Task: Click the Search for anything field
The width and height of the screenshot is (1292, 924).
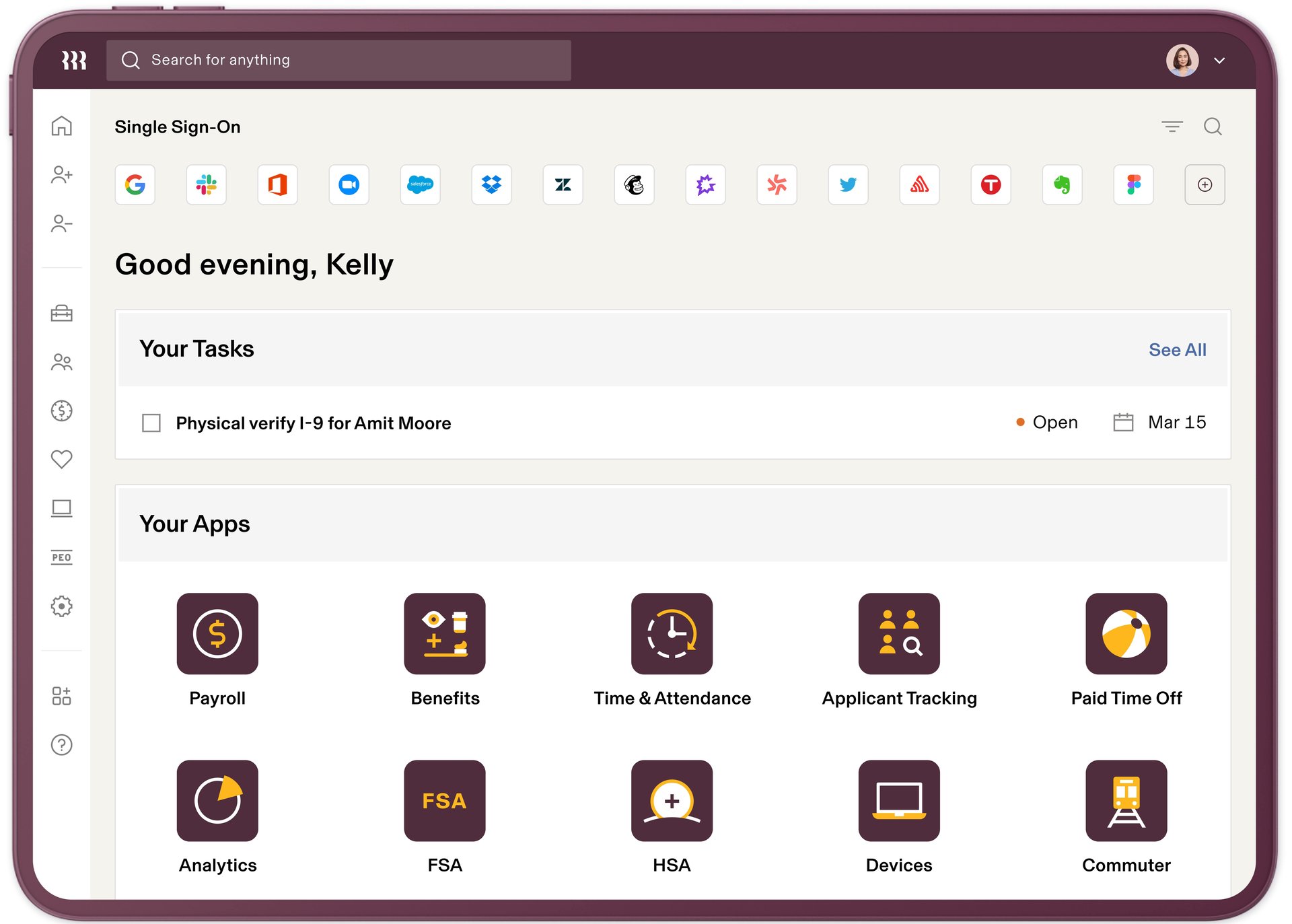Action: [x=338, y=61]
